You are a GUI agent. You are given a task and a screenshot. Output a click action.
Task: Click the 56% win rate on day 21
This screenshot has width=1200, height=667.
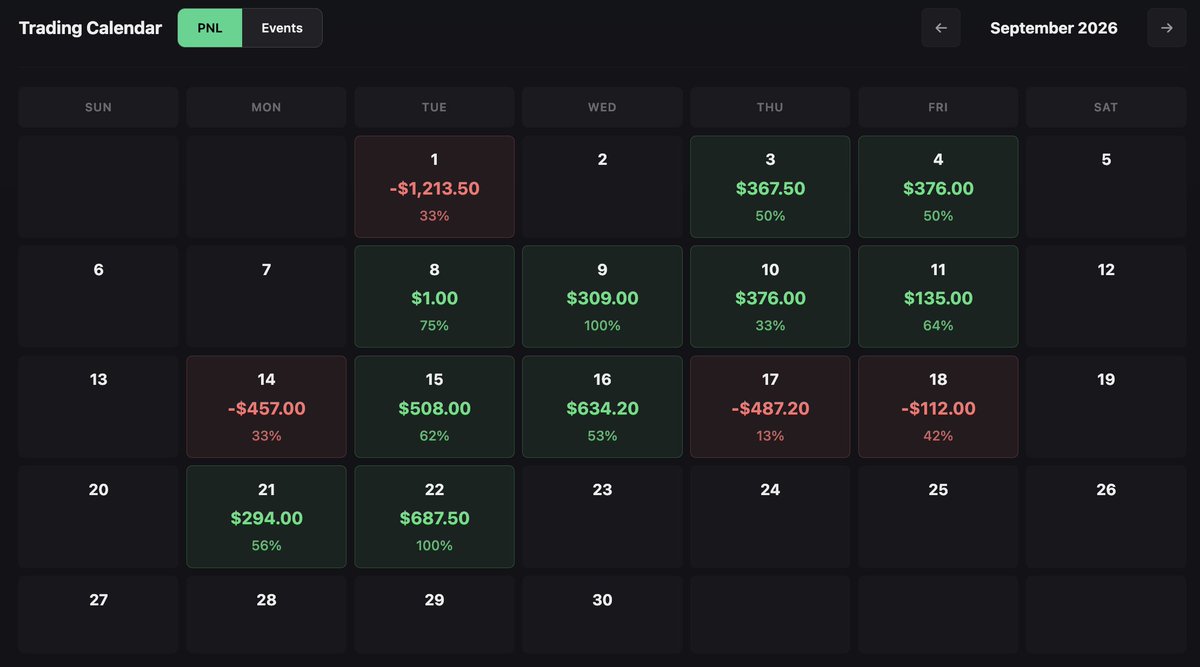pos(266,546)
